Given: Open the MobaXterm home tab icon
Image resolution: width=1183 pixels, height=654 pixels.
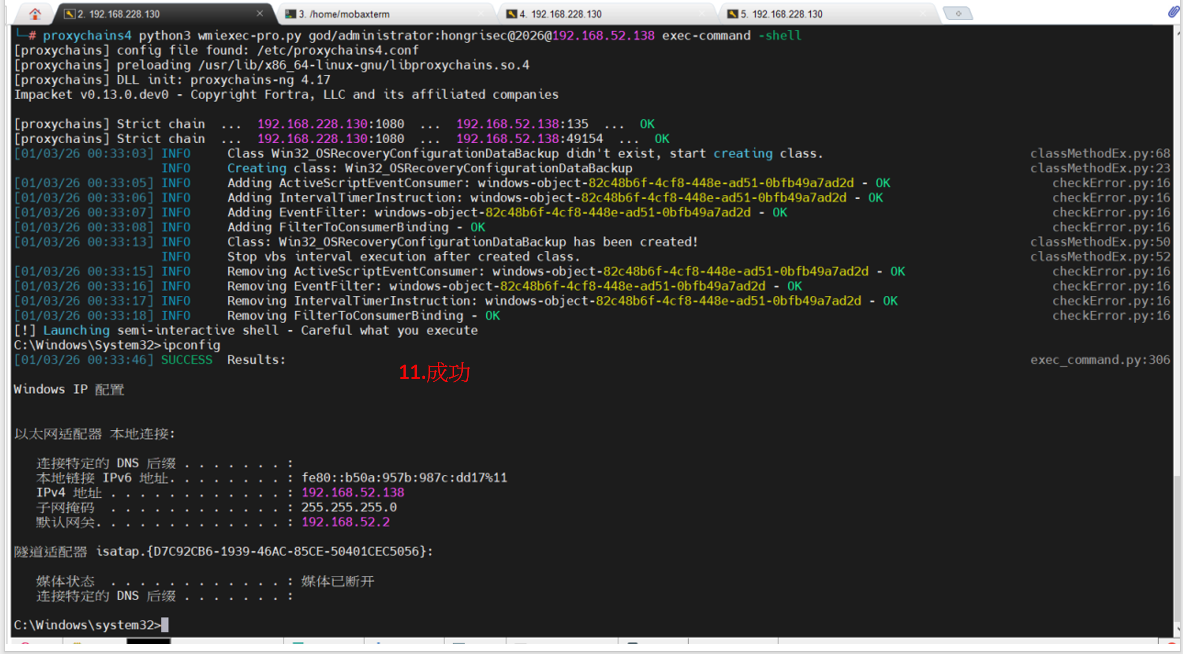Looking at the screenshot, I should coord(35,14).
